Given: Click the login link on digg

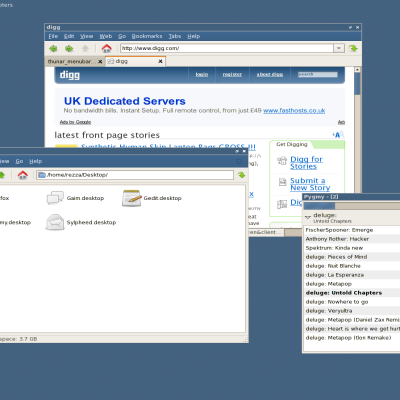Looking at the screenshot, I should 202,74.
